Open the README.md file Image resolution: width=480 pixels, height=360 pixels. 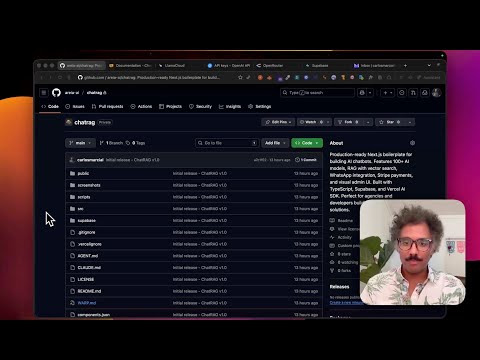[89, 291]
